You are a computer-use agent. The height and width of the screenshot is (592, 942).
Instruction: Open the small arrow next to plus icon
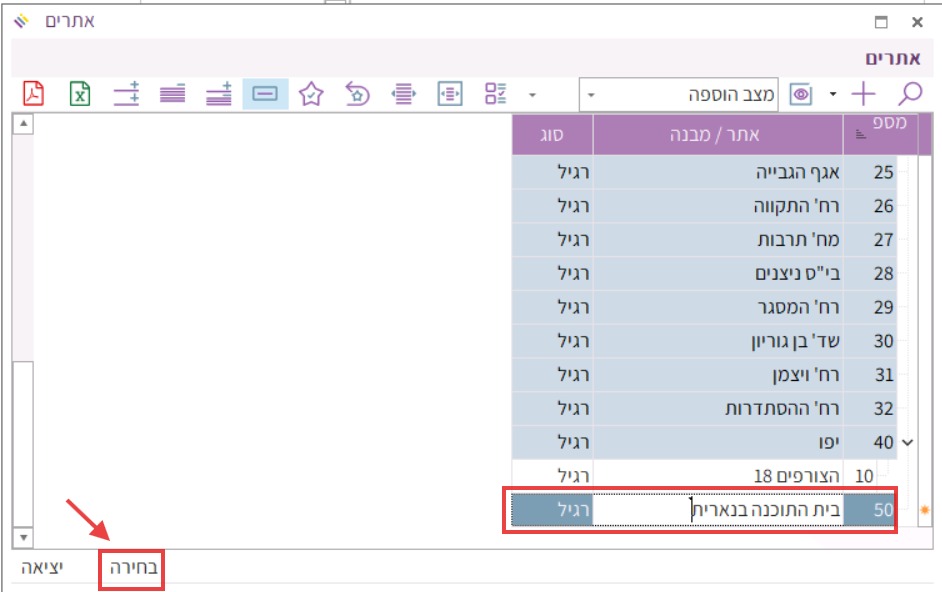[x=833, y=95]
